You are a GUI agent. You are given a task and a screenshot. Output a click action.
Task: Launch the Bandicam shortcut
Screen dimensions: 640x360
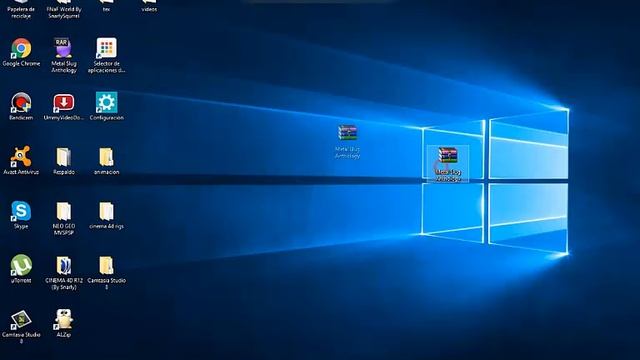(x=21, y=106)
